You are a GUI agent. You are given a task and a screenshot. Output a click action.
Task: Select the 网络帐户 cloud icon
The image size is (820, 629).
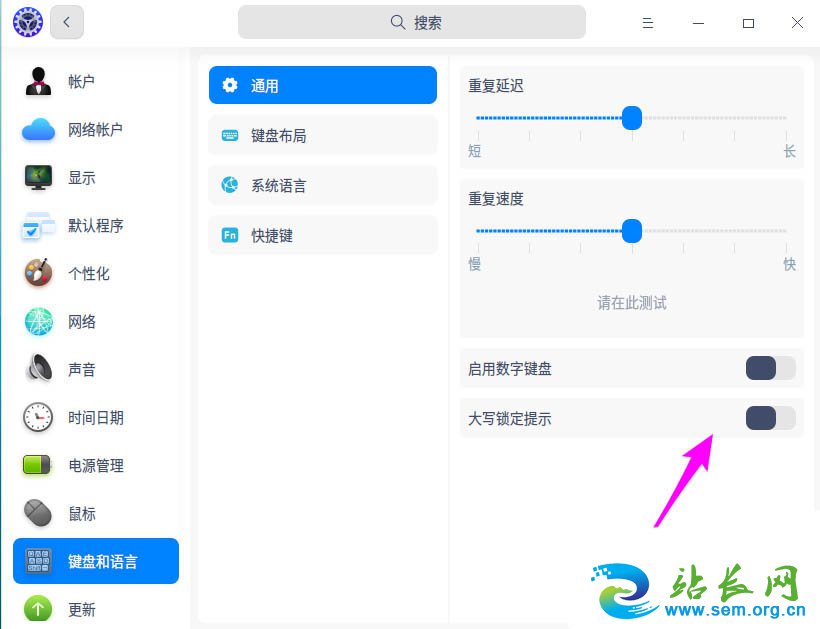(38, 129)
